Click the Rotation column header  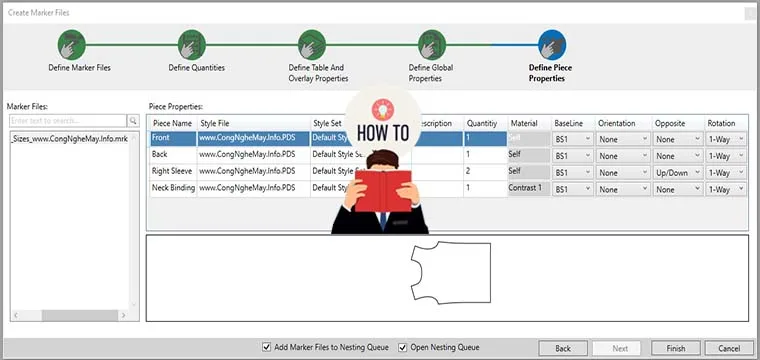tap(726, 123)
